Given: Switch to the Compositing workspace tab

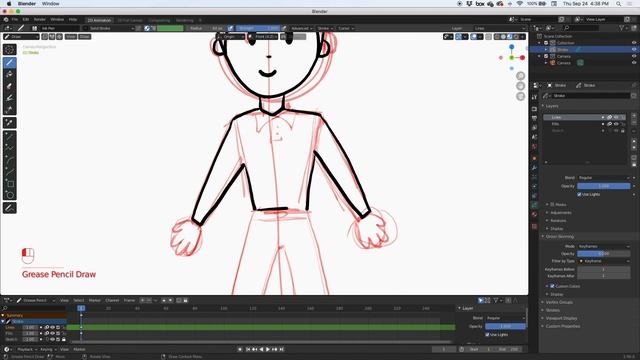Looking at the screenshot, I should pos(159,20).
